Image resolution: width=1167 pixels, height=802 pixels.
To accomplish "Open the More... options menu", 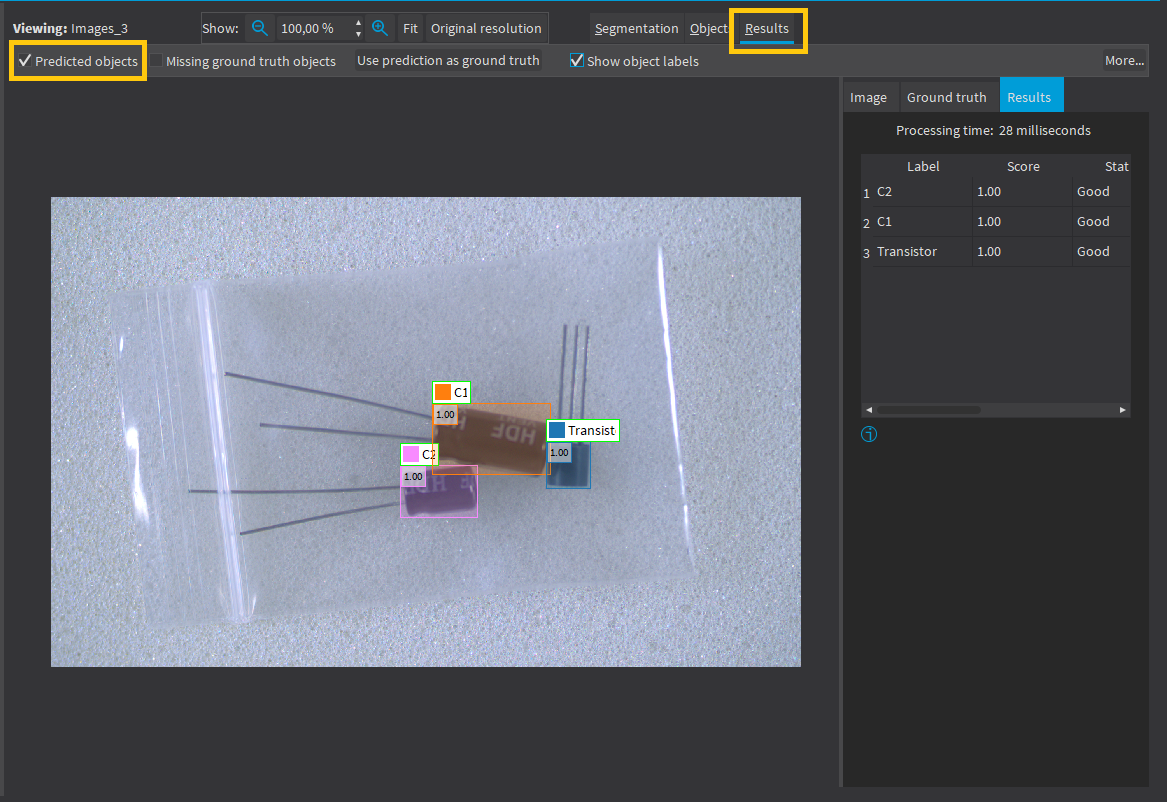I will pos(1124,61).
